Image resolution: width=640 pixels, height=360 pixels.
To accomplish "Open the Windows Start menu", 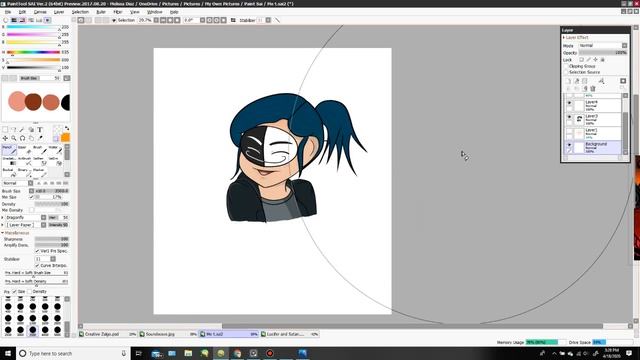I will click(x=8, y=353).
